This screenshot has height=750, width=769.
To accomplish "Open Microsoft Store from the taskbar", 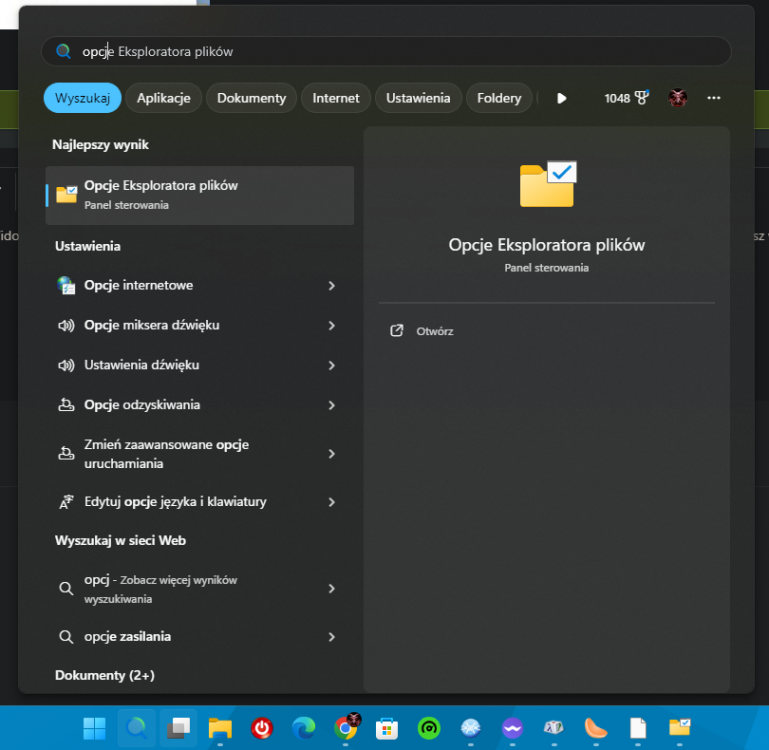I will pos(387,727).
